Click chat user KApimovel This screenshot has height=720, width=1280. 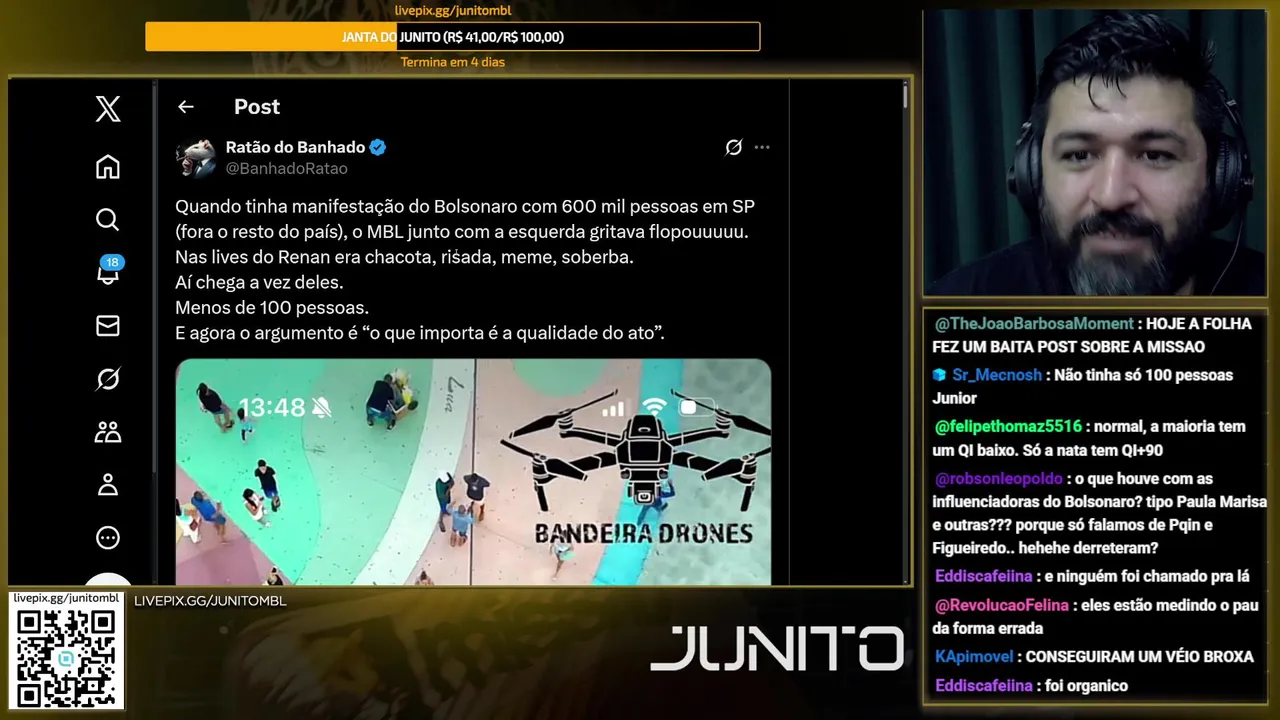(x=975, y=657)
